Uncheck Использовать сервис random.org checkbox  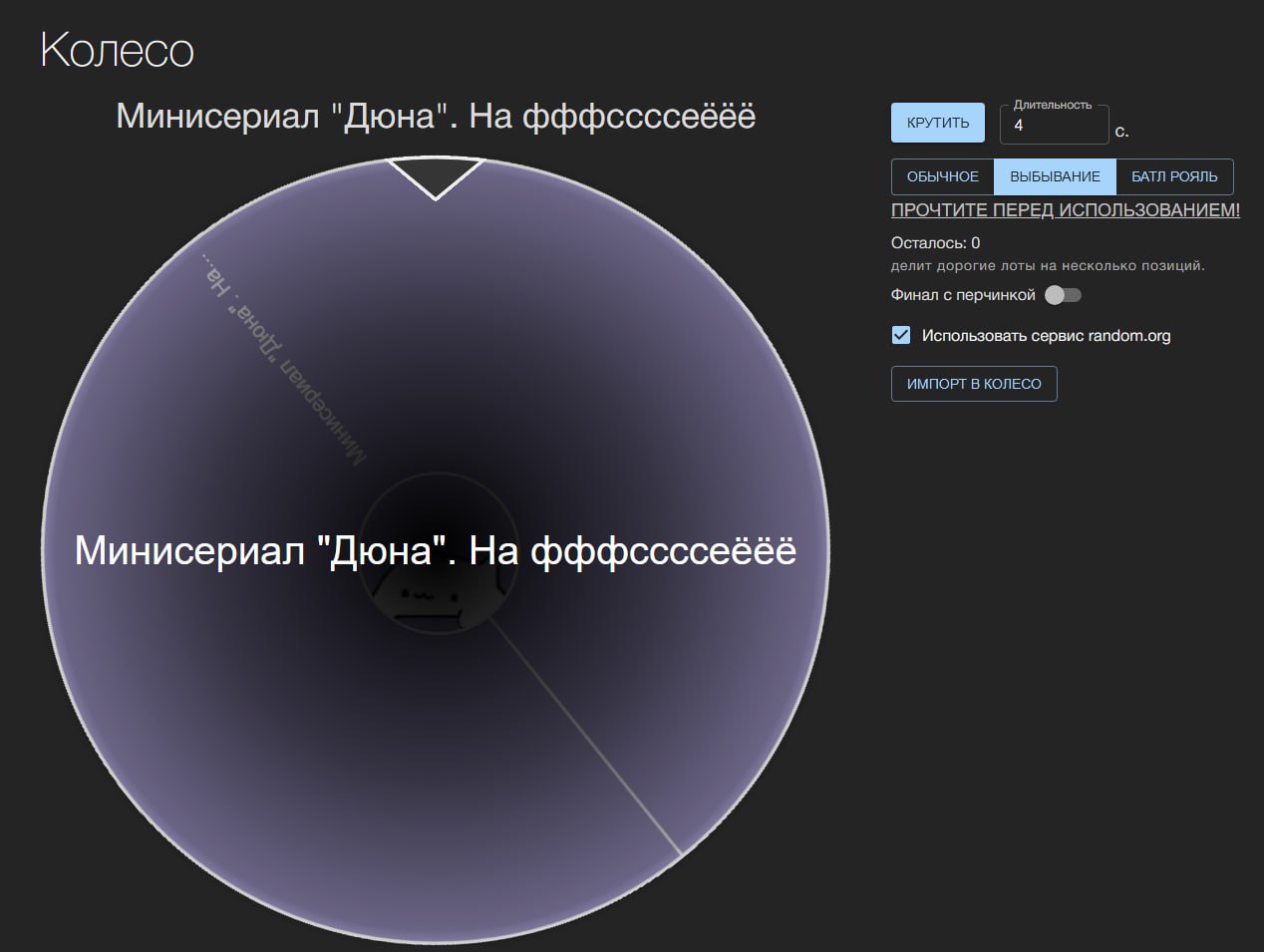pos(901,335)
